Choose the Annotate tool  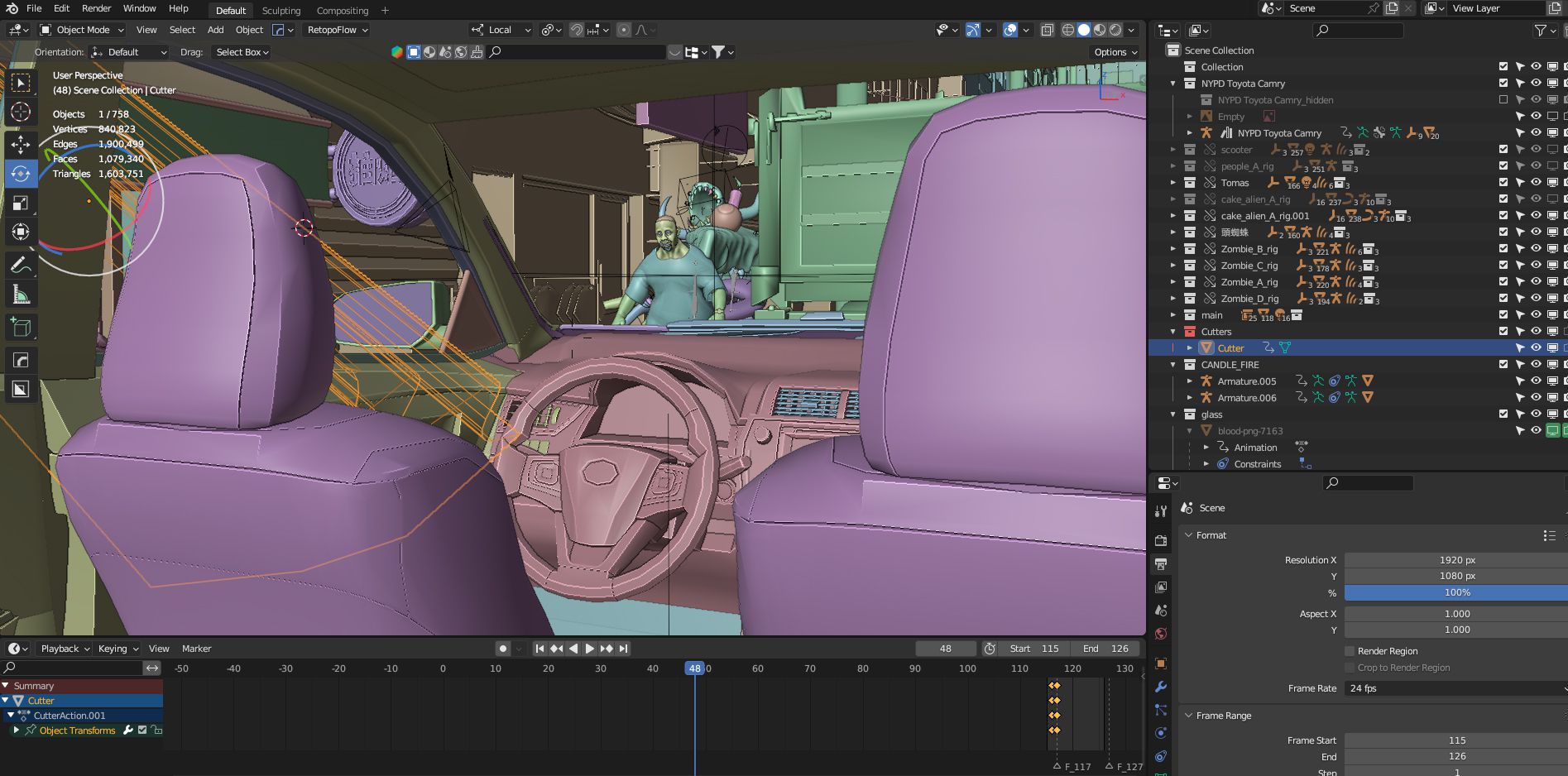tap(21, 265)
